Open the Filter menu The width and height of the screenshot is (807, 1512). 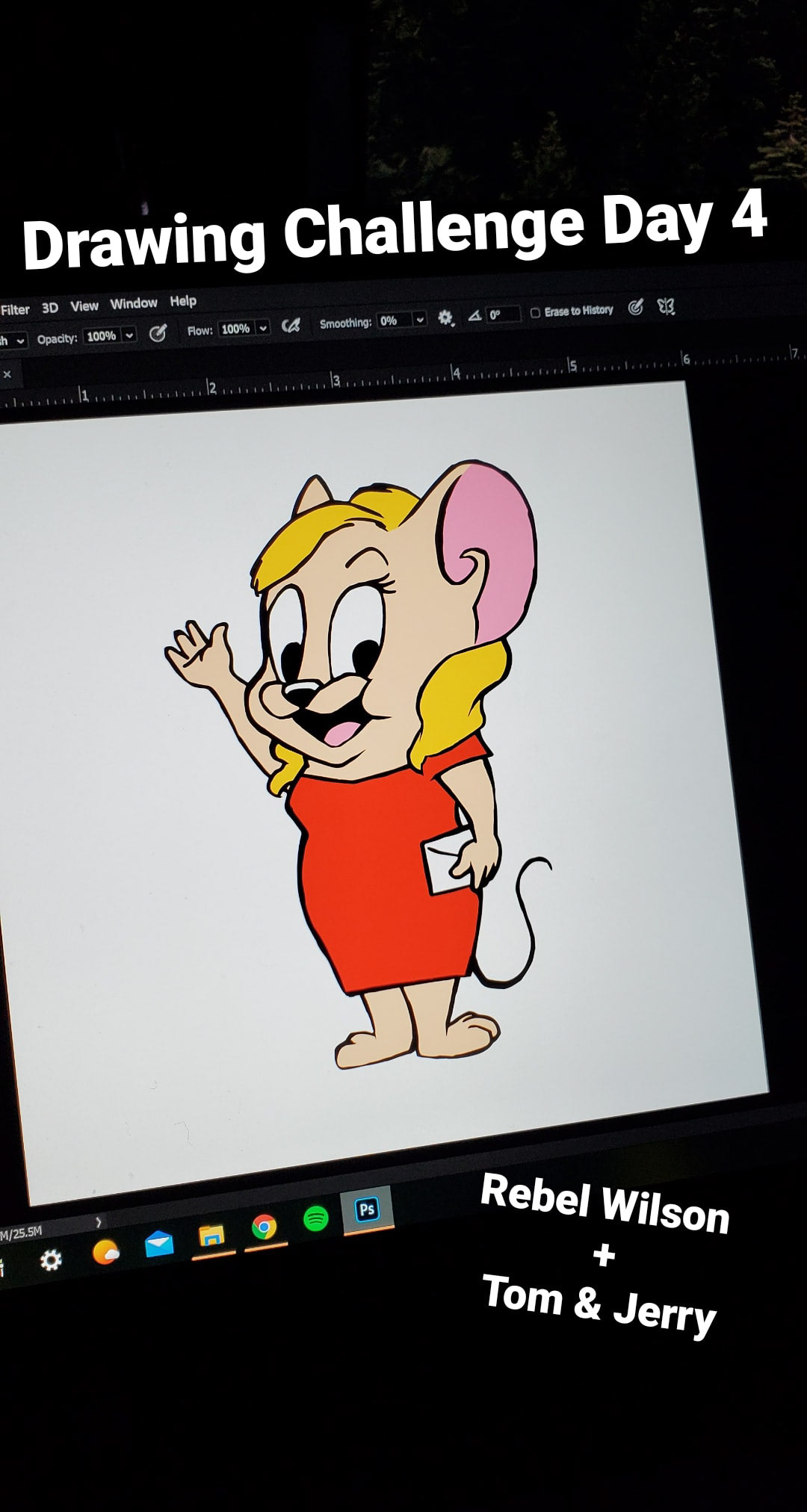pyautogui.click(x=15, y=309)
